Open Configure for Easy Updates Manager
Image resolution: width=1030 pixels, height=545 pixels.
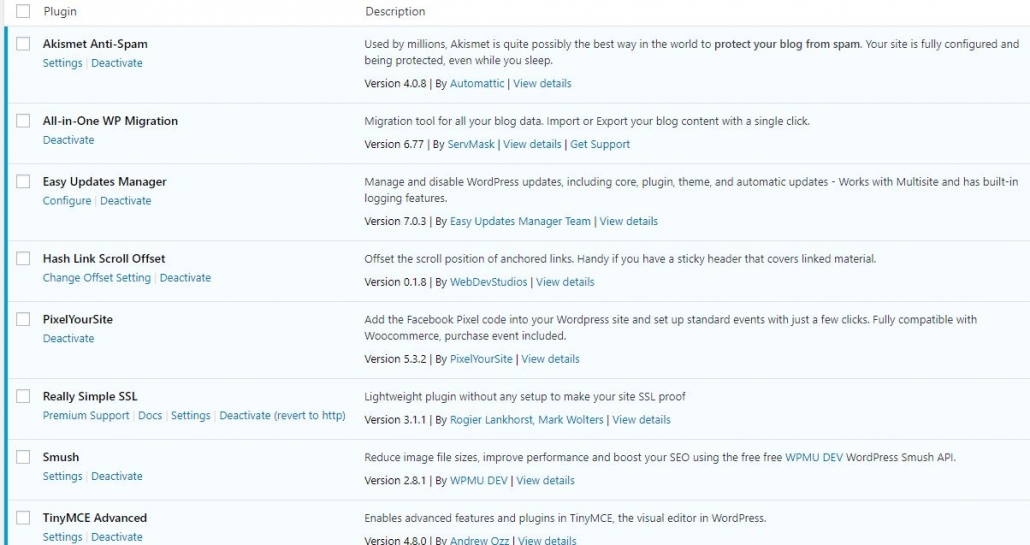click(x=67, y=200)
